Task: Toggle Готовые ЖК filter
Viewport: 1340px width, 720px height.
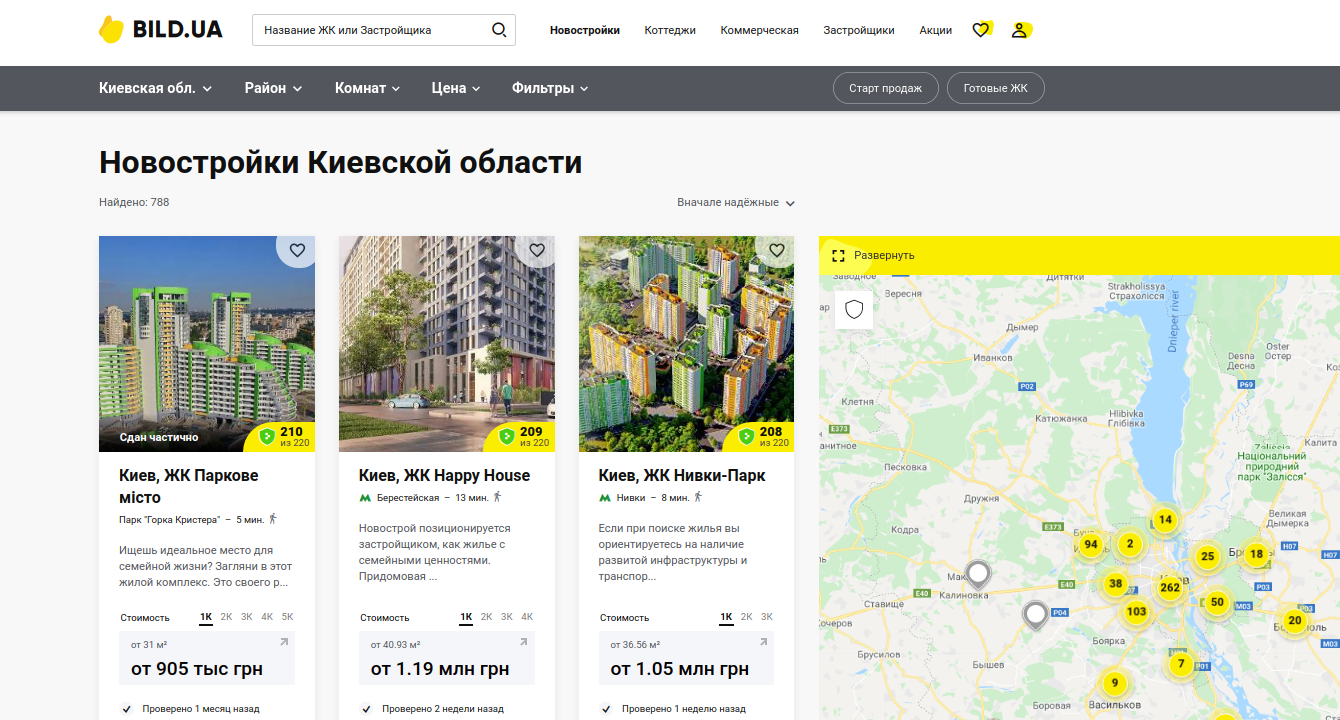Action: 995,88
